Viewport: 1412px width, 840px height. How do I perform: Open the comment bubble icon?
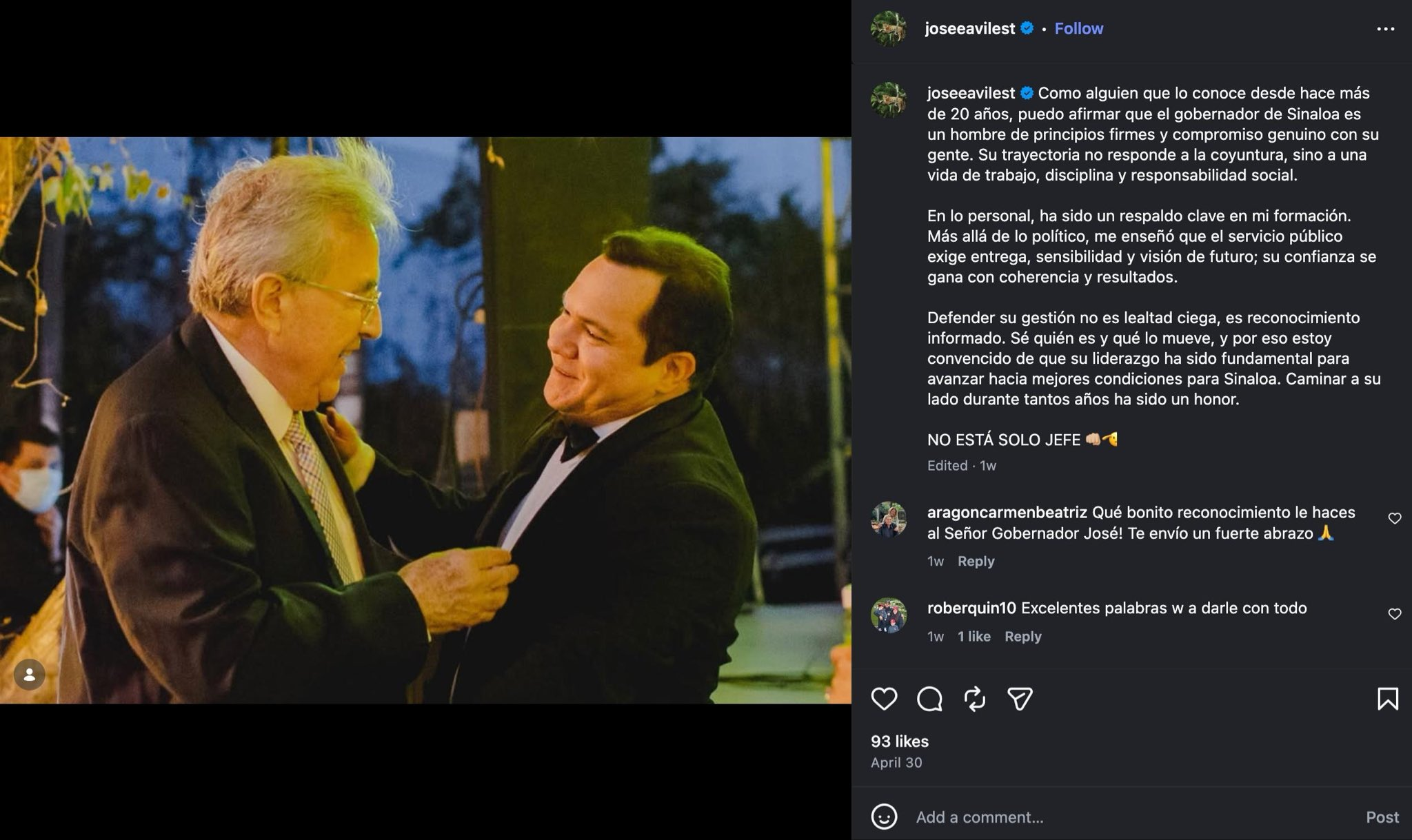[929, 699]
